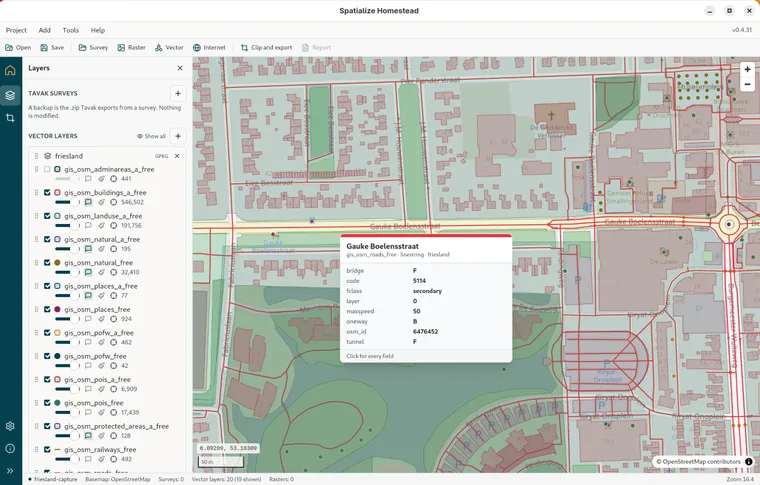Close the Layers panel
Image resolution: width=760 pixels, height=485 pixels.
pos(180,68)
